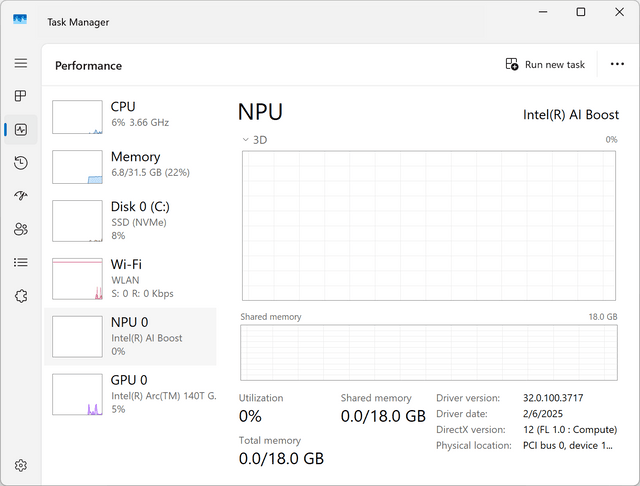Click the S: 0 R: 0 Kbps text
The width and height of the screenshot is (640, 486).
point(142,293)
